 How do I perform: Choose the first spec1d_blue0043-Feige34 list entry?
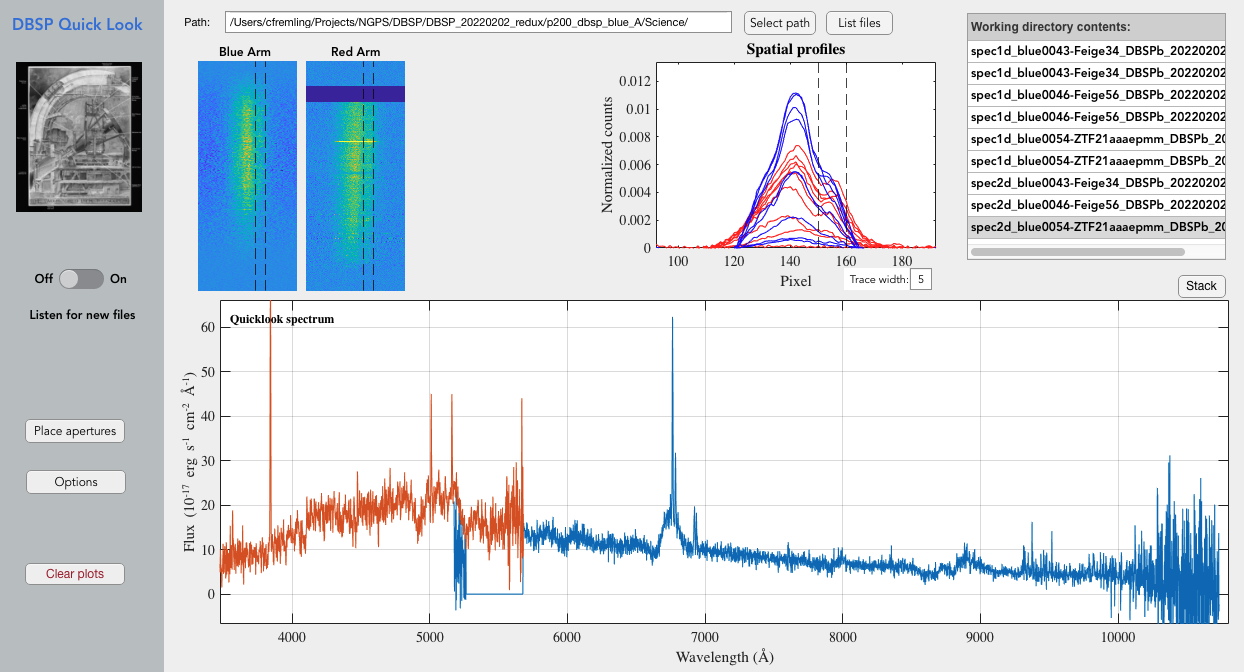[x=1096, y=51]
